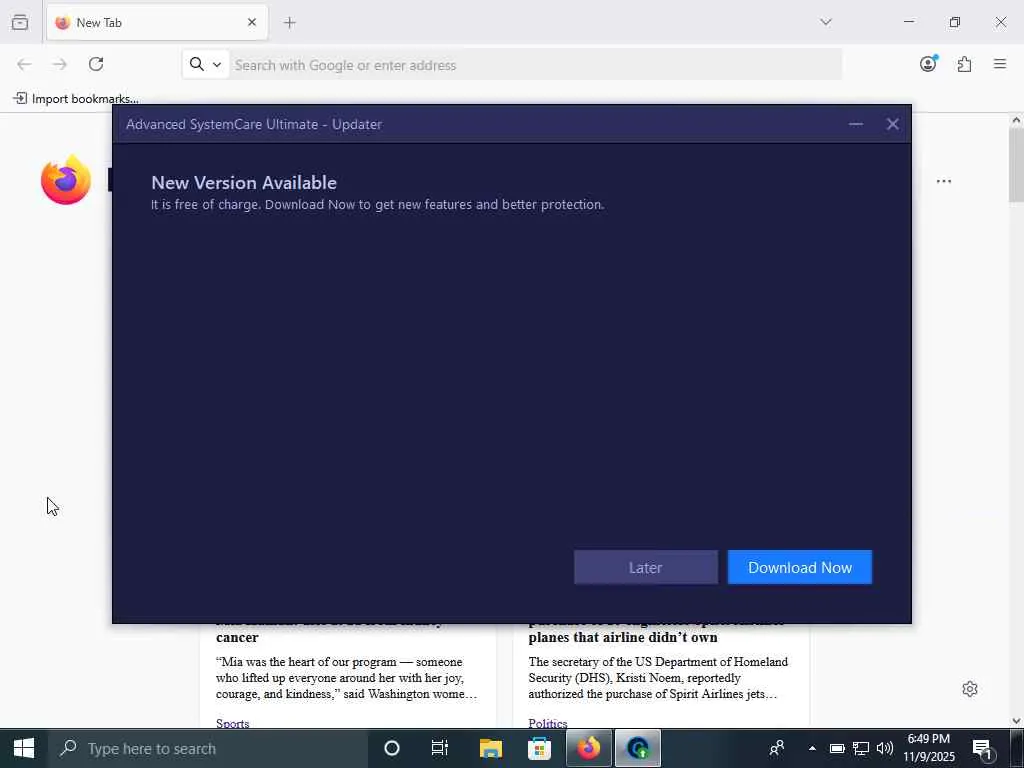1024x768 pixels.
Task: Open File Explorer from taskbar
Action: 490,748
